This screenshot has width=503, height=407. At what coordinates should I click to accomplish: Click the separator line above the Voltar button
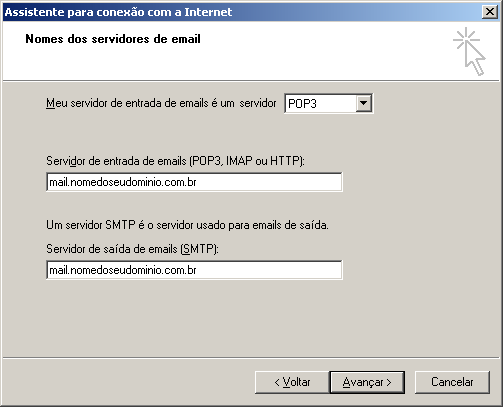click(x=251, y=358)
